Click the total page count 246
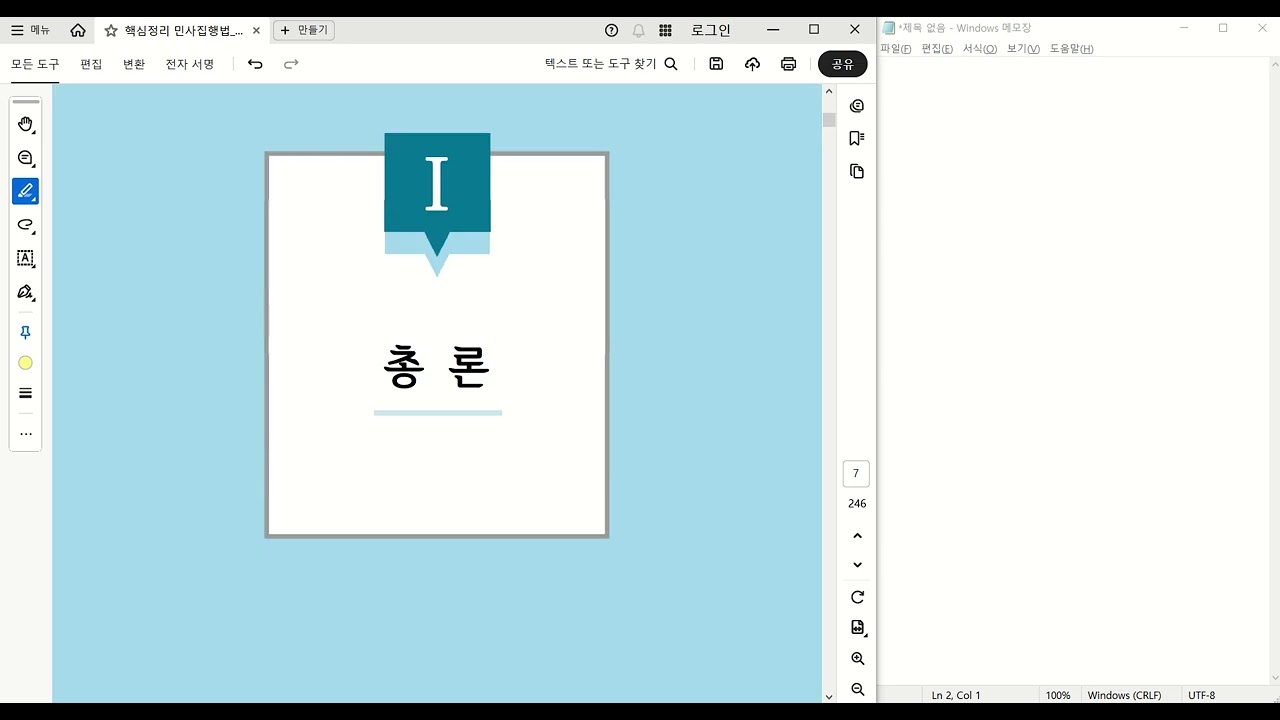 point(857,504)
